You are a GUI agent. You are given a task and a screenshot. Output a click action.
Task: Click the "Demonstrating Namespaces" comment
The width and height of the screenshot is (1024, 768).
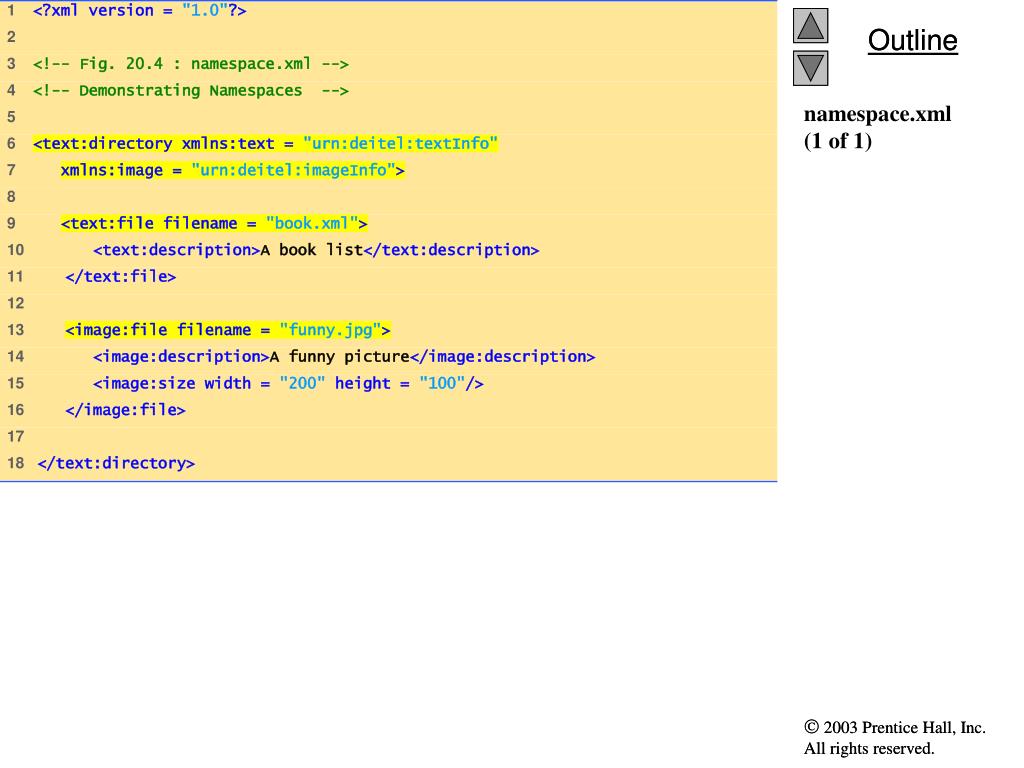coord(191,91)
